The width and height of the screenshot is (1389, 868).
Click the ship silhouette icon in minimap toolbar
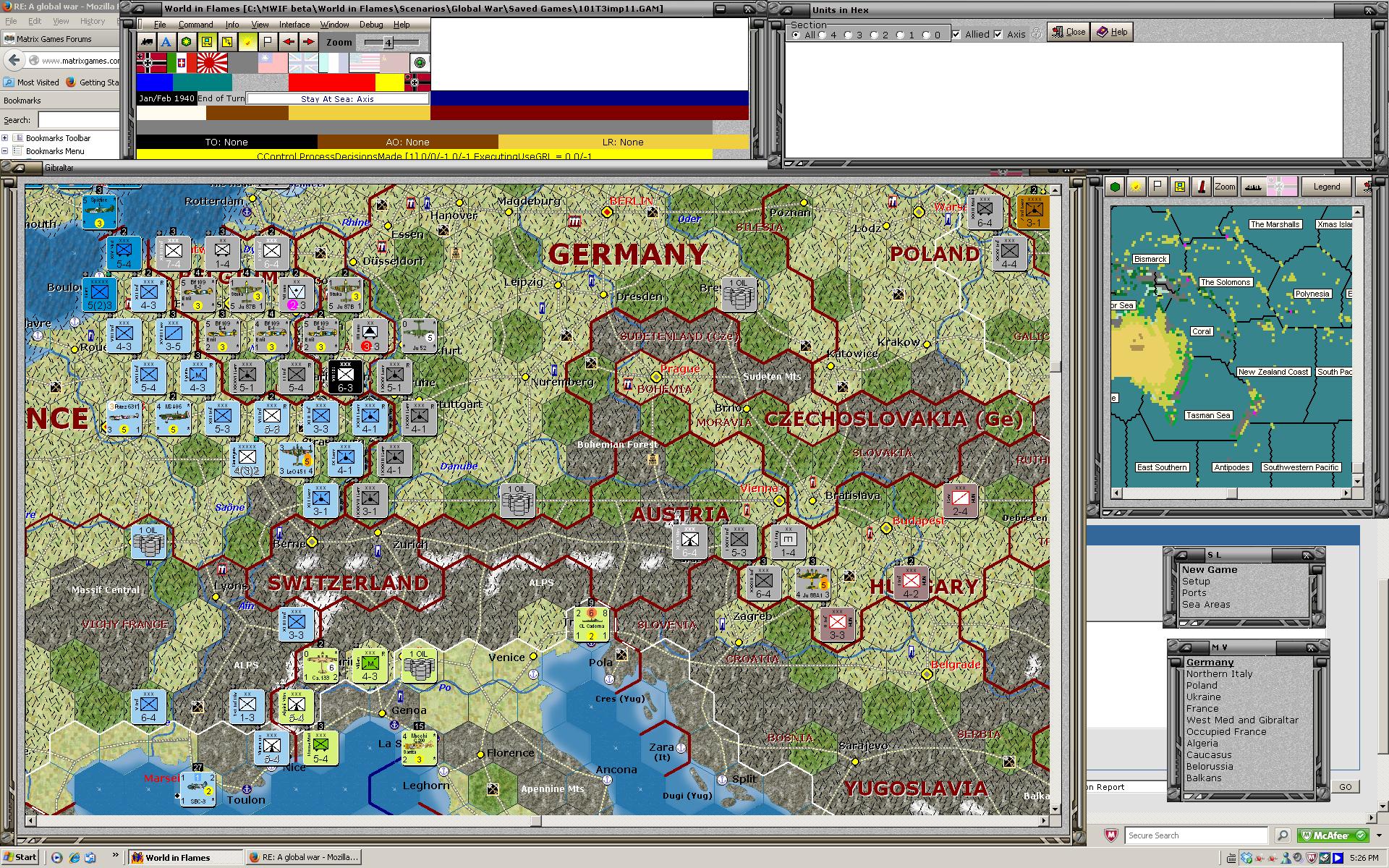pyautogui.click(x=1253, y=187)
